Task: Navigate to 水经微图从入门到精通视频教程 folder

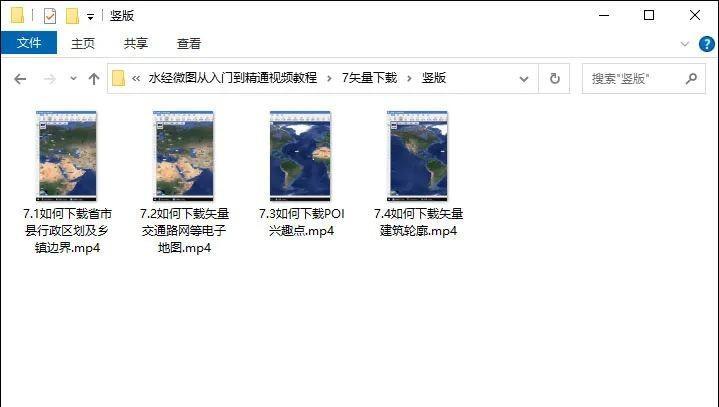Action: [232, 78]
